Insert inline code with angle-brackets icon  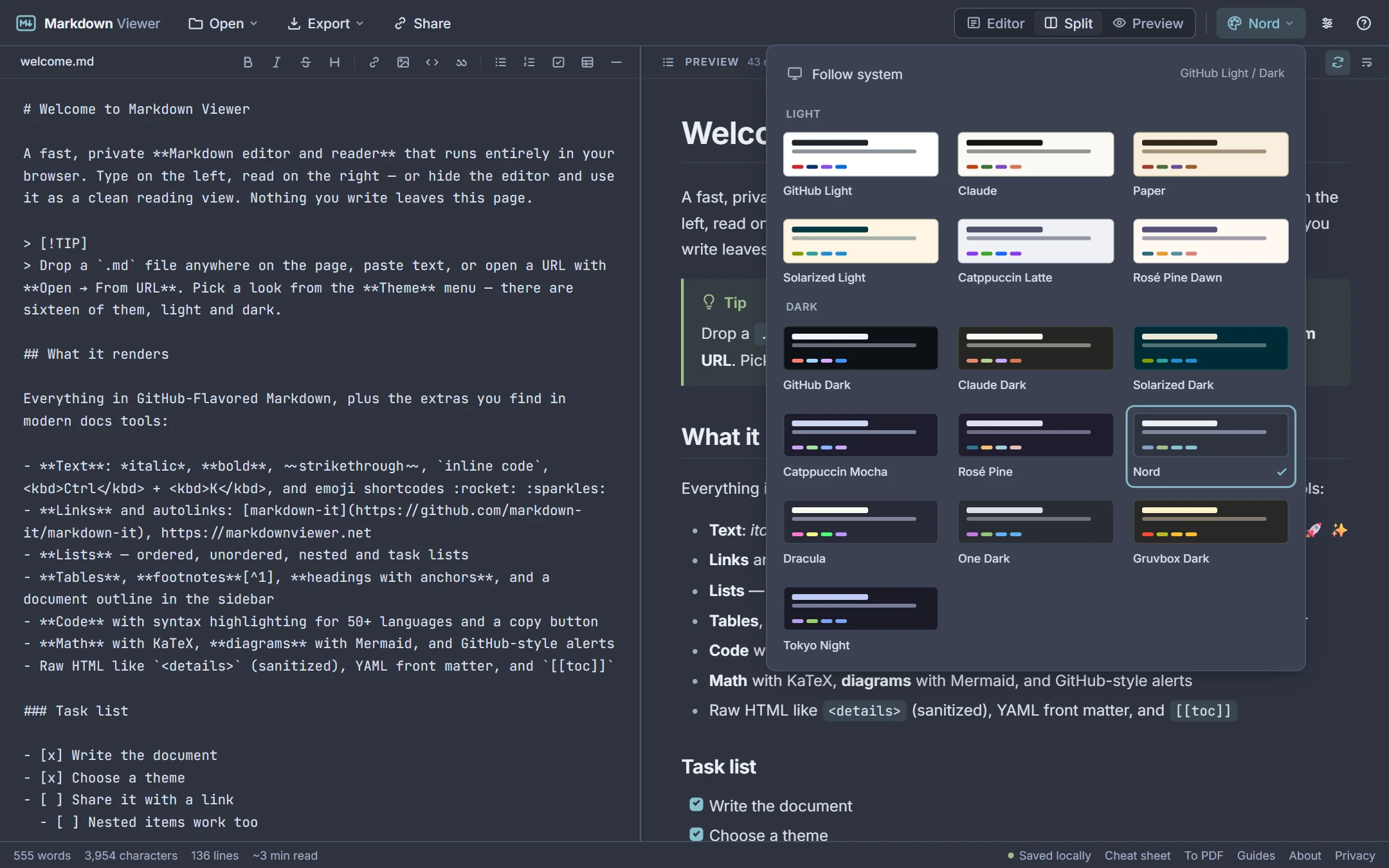pos(432,62)
